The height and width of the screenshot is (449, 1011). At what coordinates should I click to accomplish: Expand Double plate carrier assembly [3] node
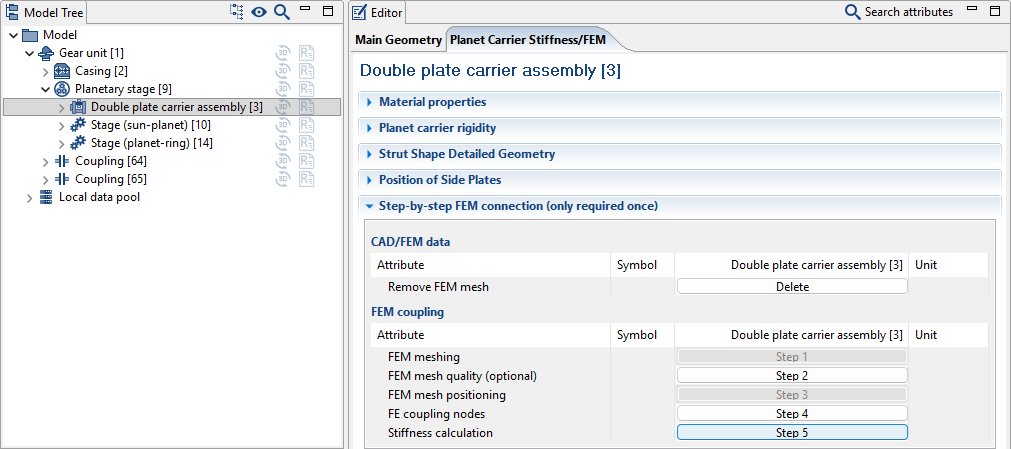pyautogui.click(x=61, y=107)
